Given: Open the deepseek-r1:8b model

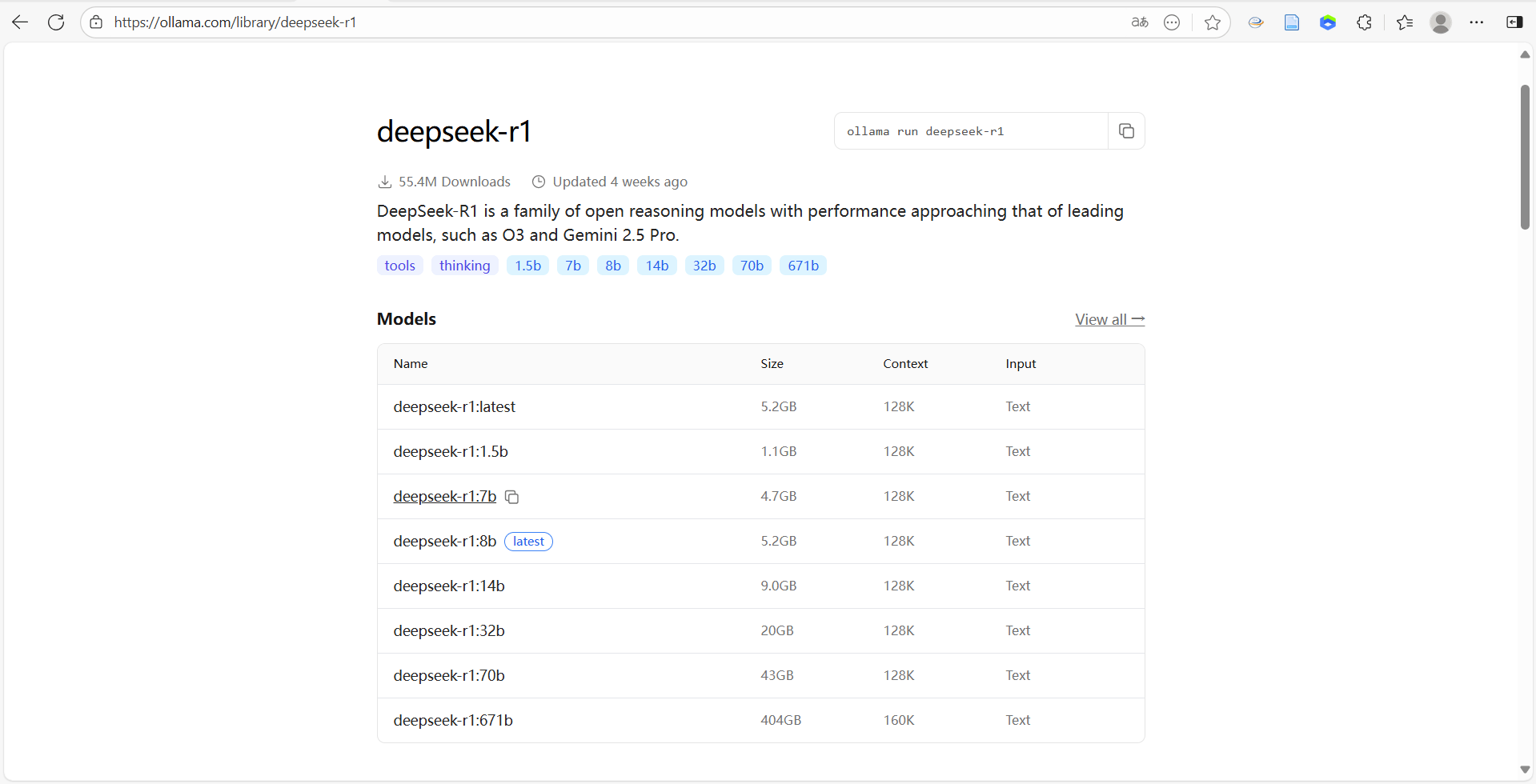Looking at the screenshot, I should pyautogui.click(x=445, y=541).
